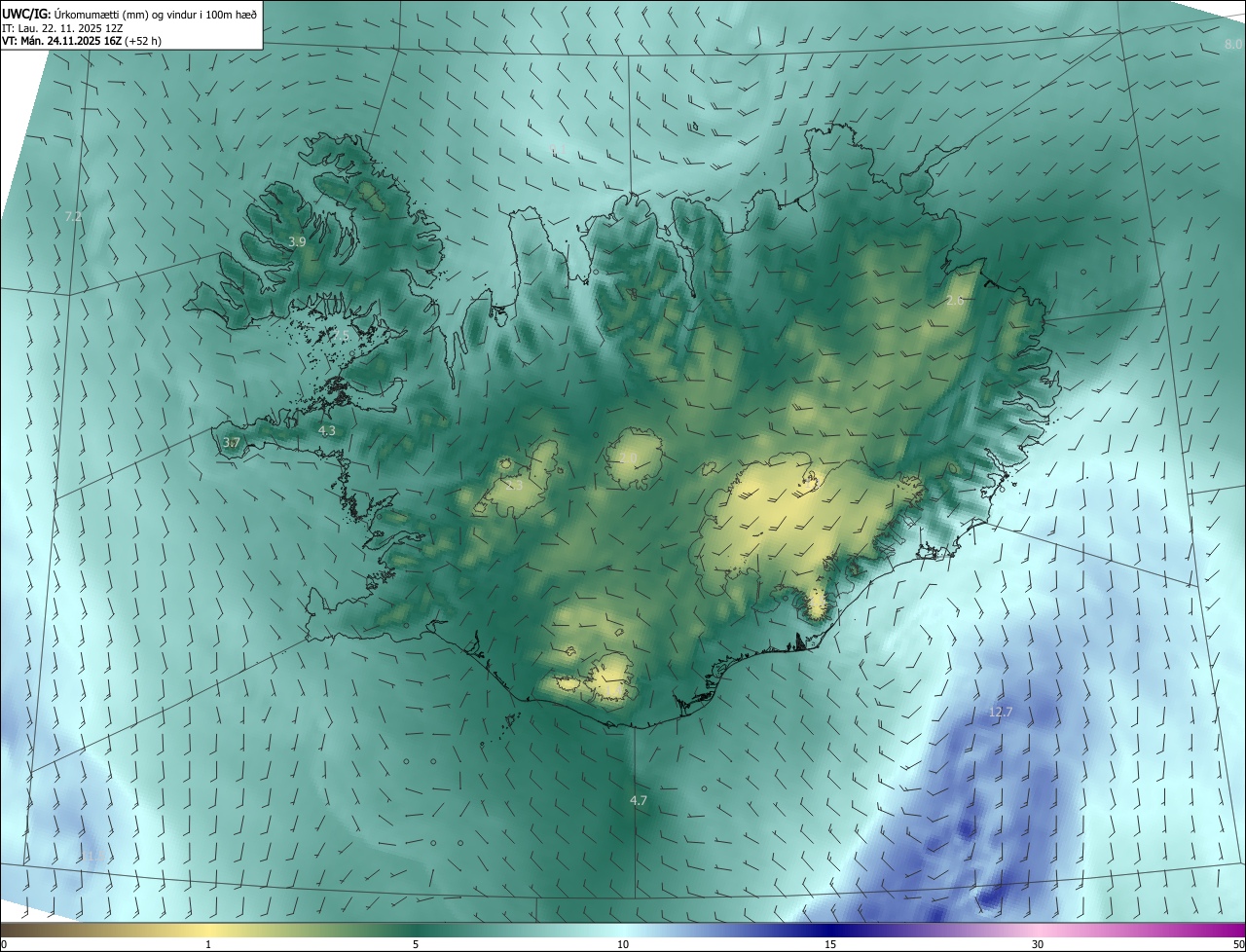Click the 15 tick on the colorbar
This screenshot has height=952, width=1246.
(x=830, y=944)
